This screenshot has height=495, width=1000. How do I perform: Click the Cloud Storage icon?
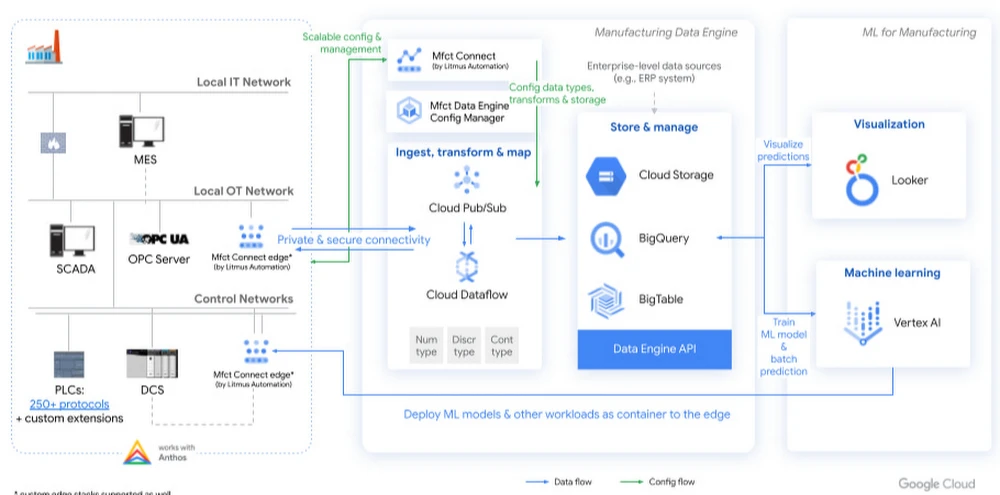pos(606,176)
